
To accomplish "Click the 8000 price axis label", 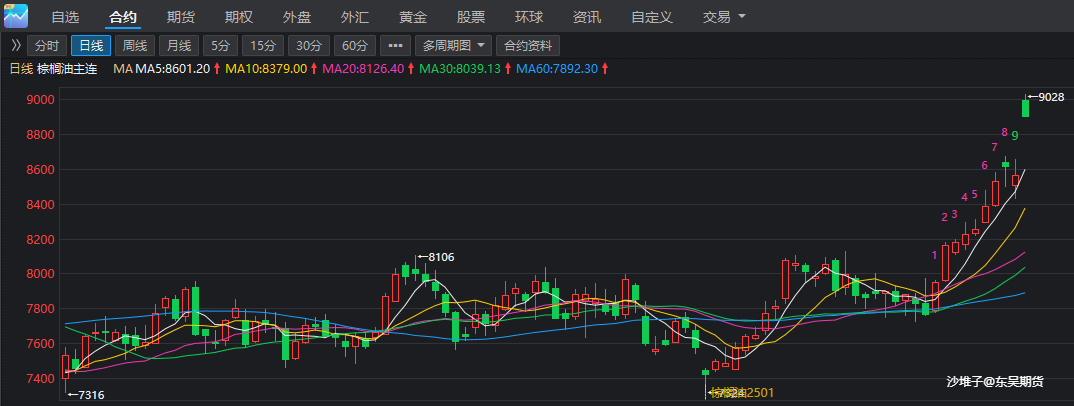I will click(40, 274).
